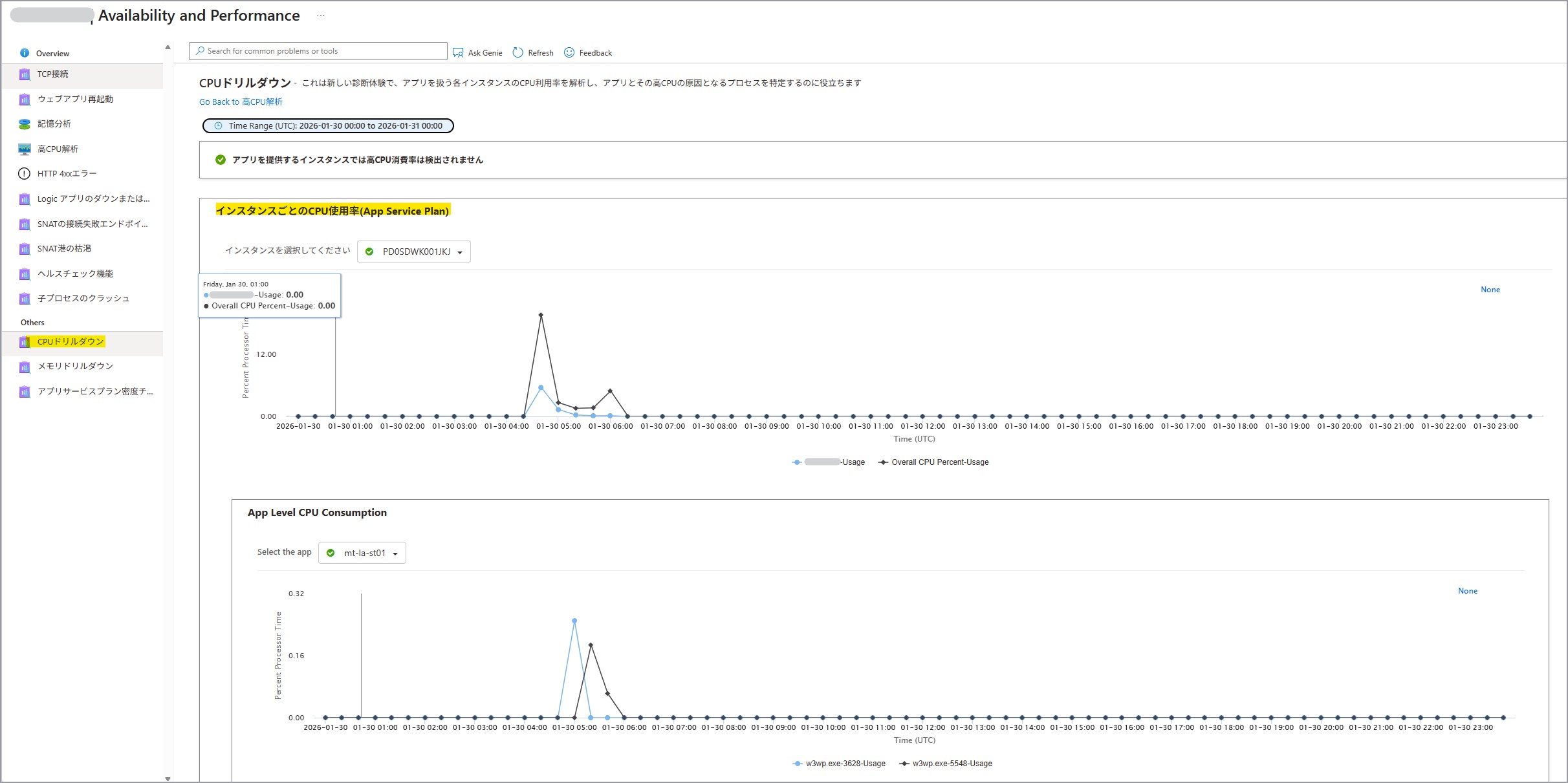Image resolution: width=1568 pixels, height=783 pixels.
Task: Click the TCP接続 sidebar icon
Action: pos(25,74)
